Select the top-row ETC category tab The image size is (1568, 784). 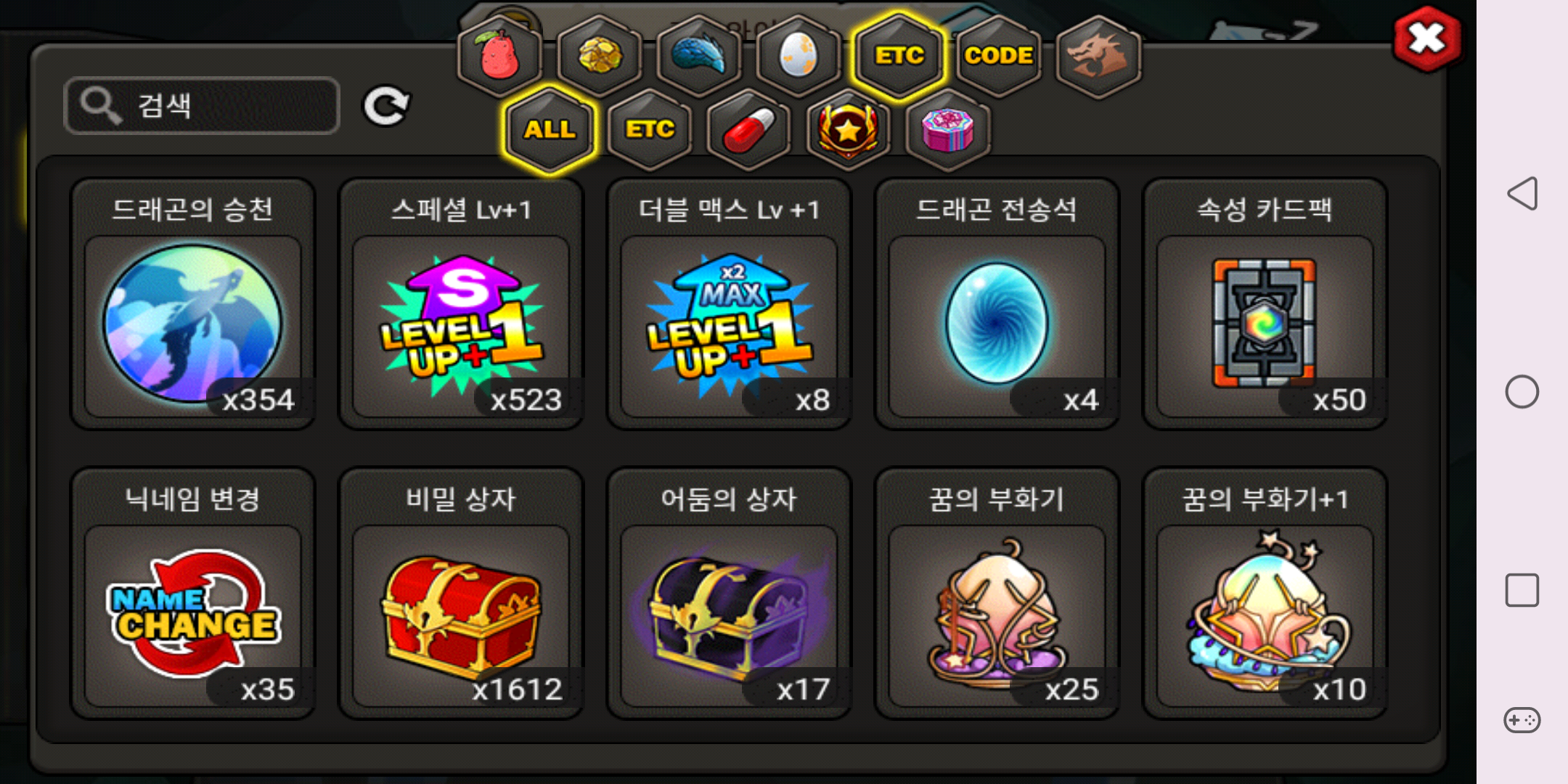click(899, 56)
